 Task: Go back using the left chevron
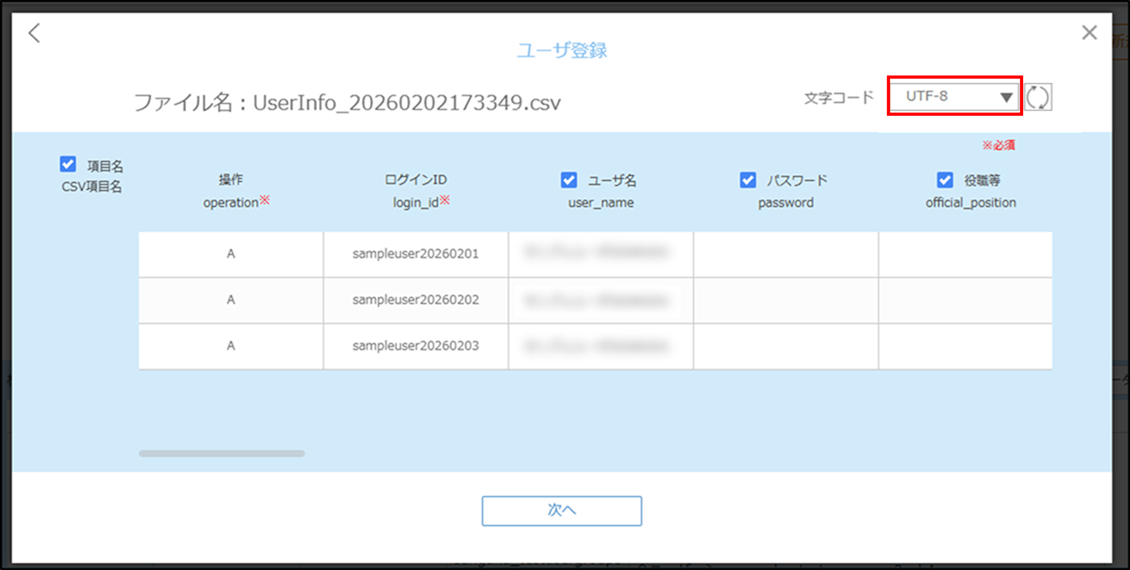[x=34, y=32]
